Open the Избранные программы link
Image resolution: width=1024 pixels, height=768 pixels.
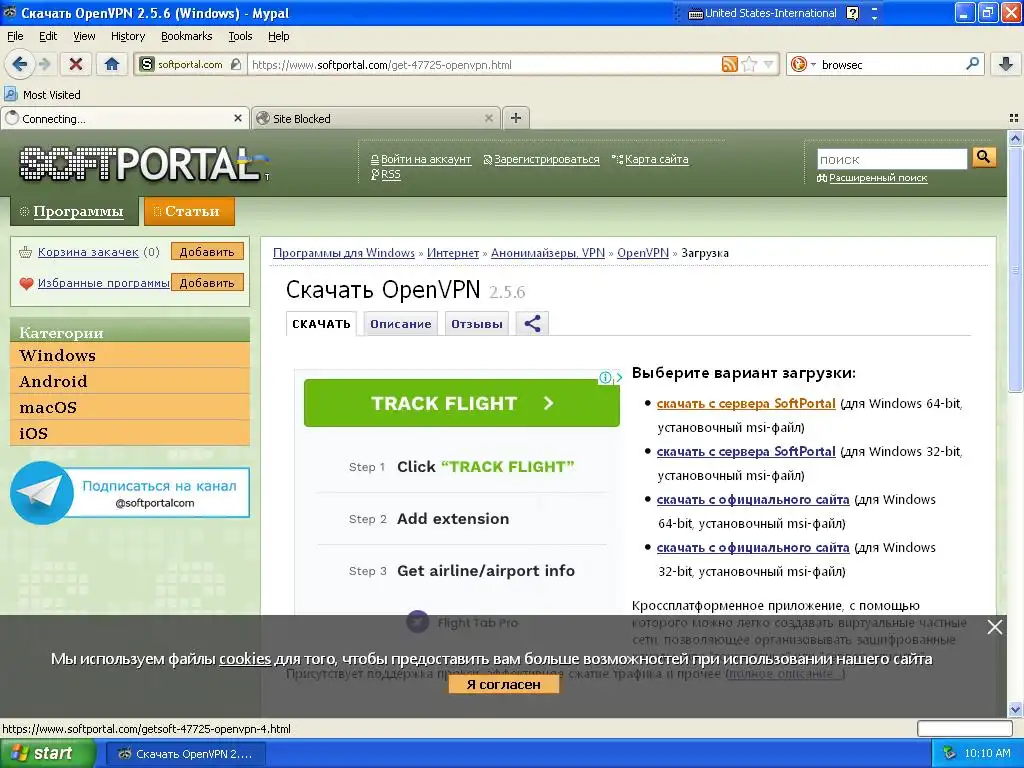[103, 283]
